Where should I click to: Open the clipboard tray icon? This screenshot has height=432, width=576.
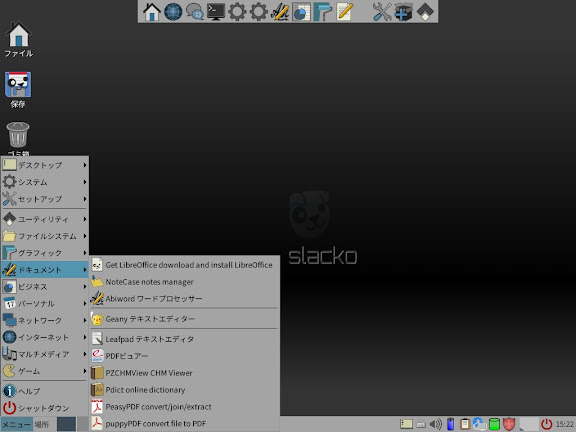465,424
